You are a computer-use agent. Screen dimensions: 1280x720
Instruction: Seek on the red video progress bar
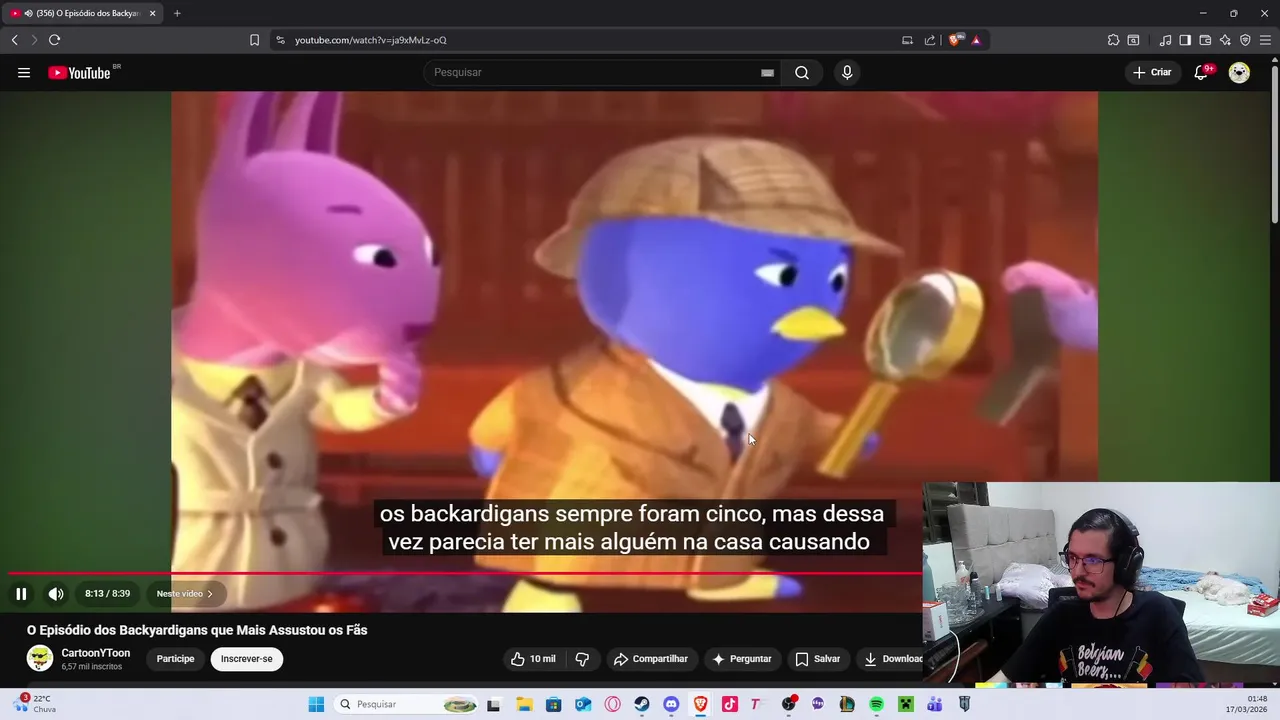click(465, 574)
